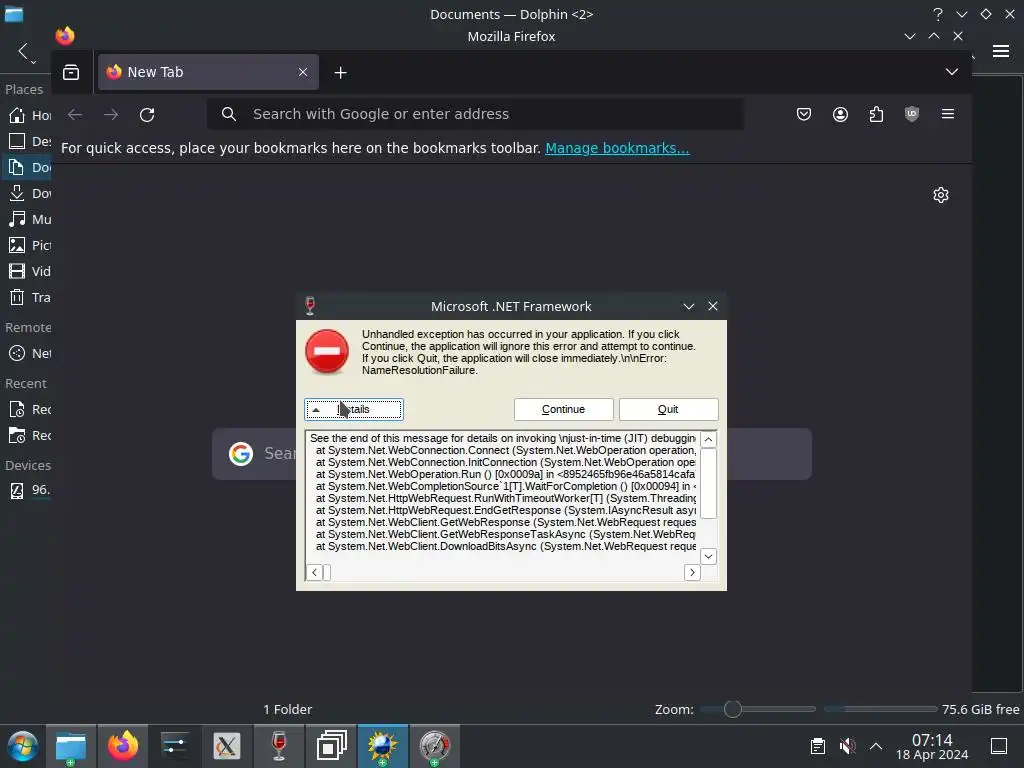This screenshot has height=768, width=1024.
Task: Click Dolphin's title bar help question mark
Action: point(938,14)
